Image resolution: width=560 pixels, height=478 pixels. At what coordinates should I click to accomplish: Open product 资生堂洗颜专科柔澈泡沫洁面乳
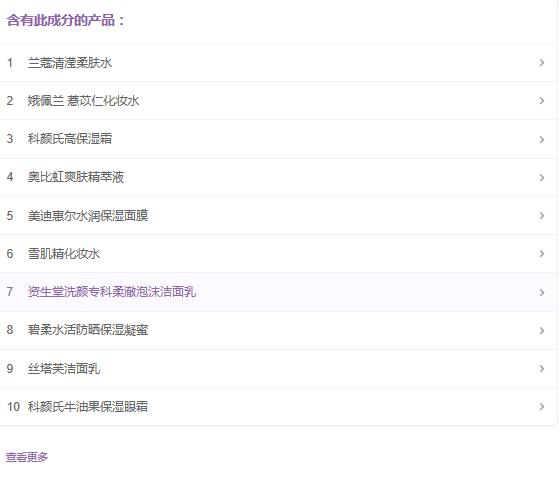(x=112, y=292)
